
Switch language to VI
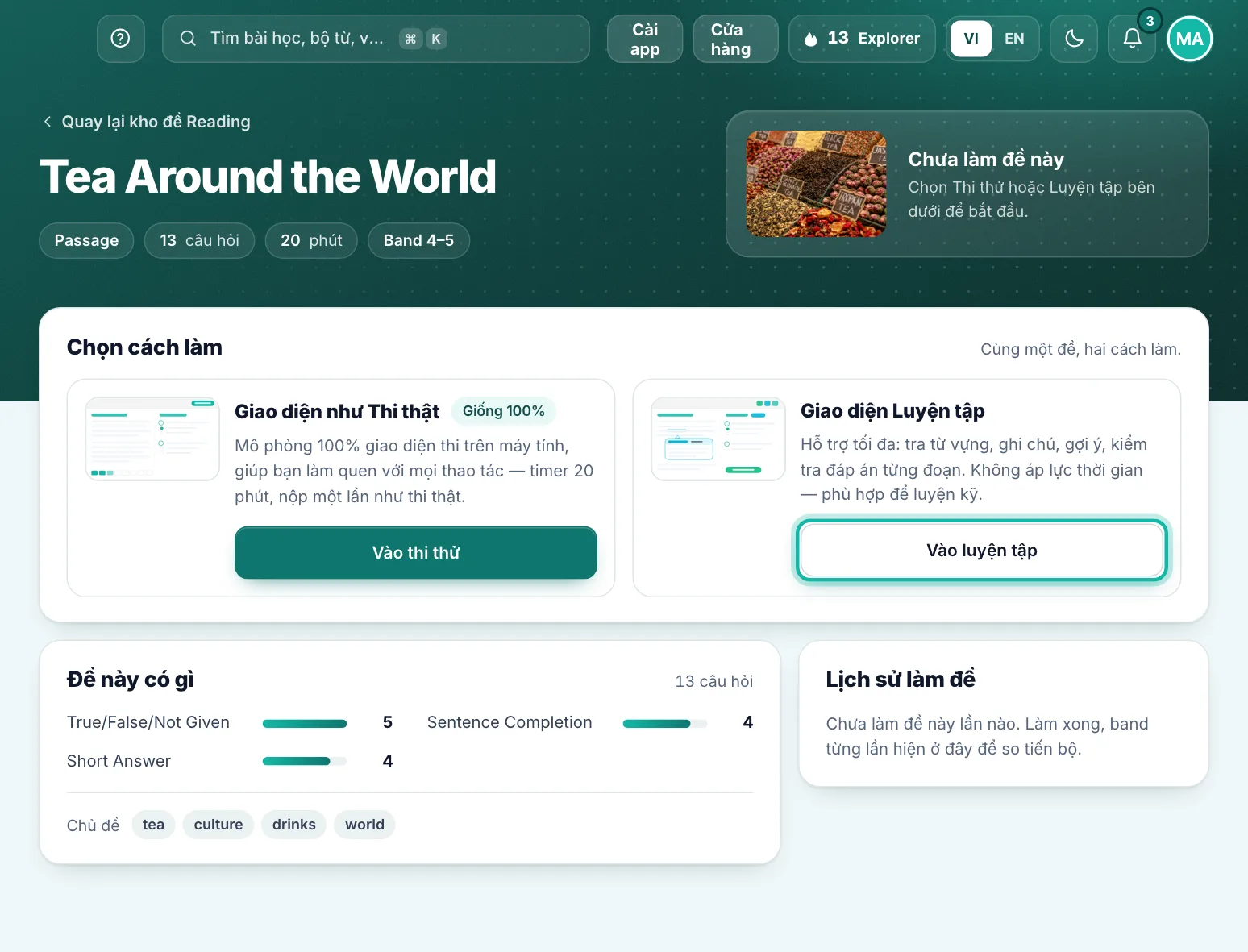pos(971,39)
